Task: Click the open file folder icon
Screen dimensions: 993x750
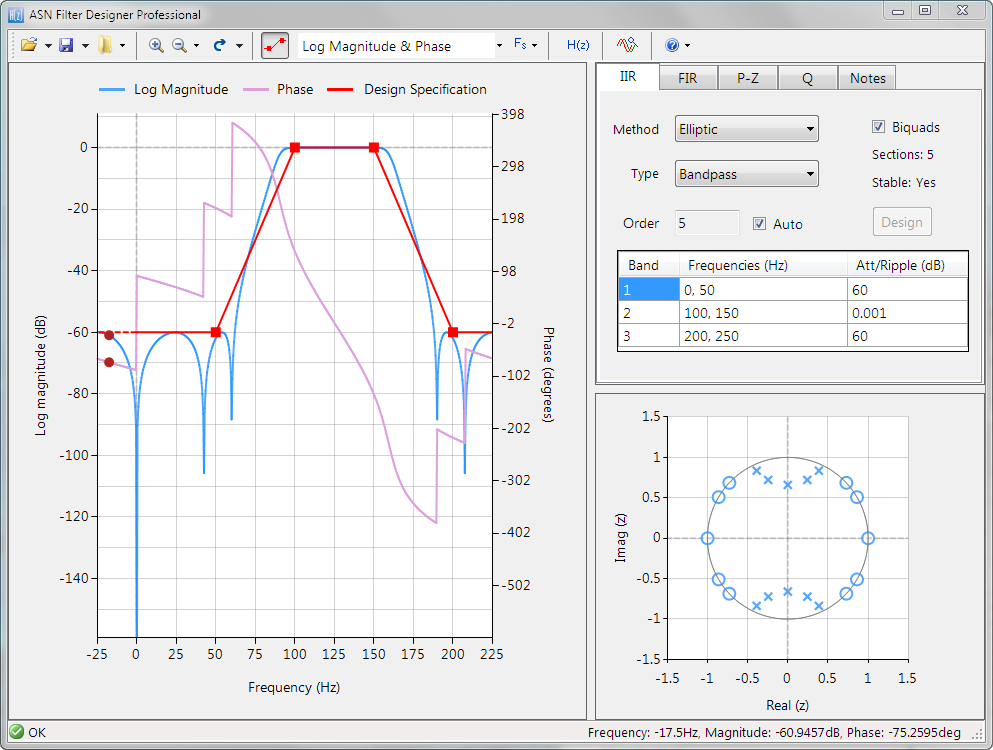Action: click(x=28, y=45)
